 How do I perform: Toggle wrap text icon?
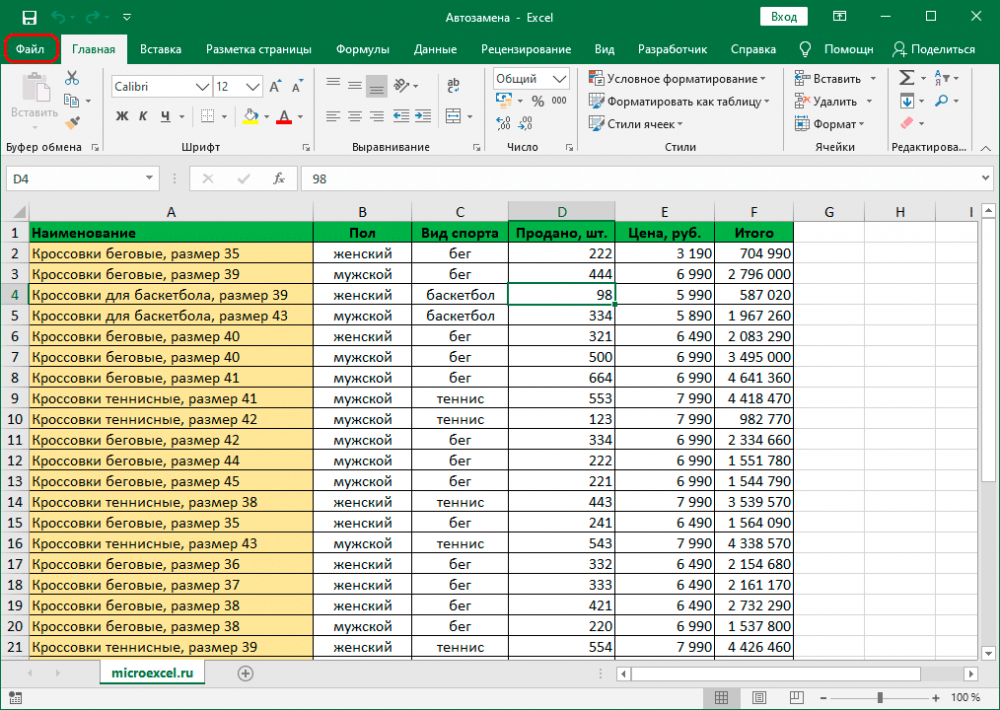coord(453,85)
